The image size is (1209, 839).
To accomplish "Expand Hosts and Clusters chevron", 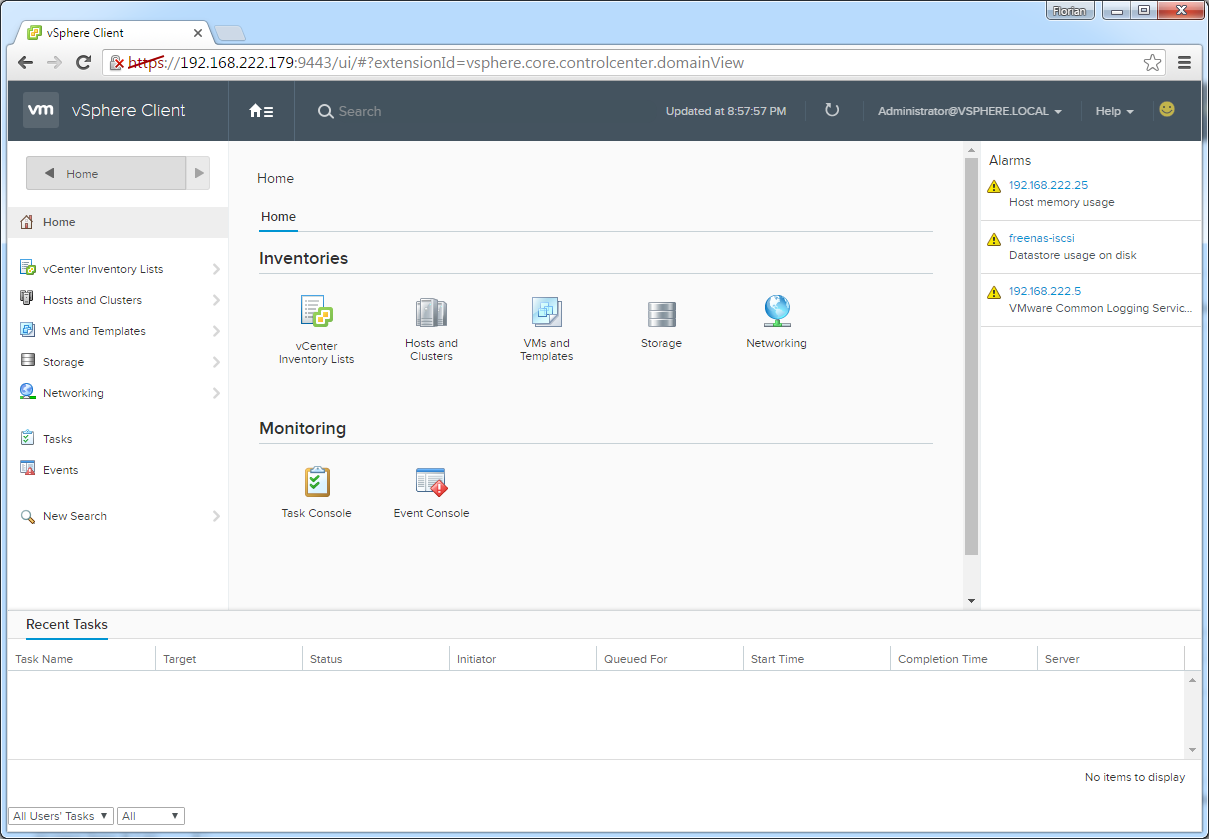I will [x=216, y=300].
